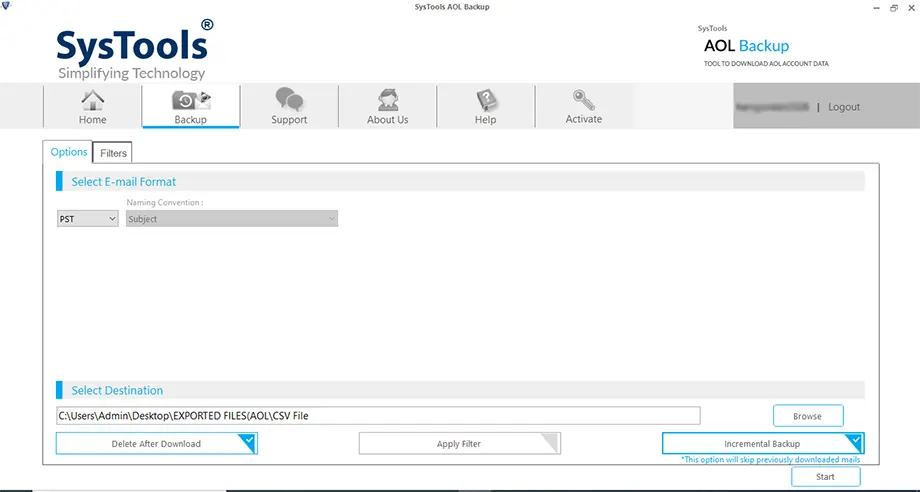Click the Start button
The width and height of the screenshot is (920, 492).
(826, 477)
